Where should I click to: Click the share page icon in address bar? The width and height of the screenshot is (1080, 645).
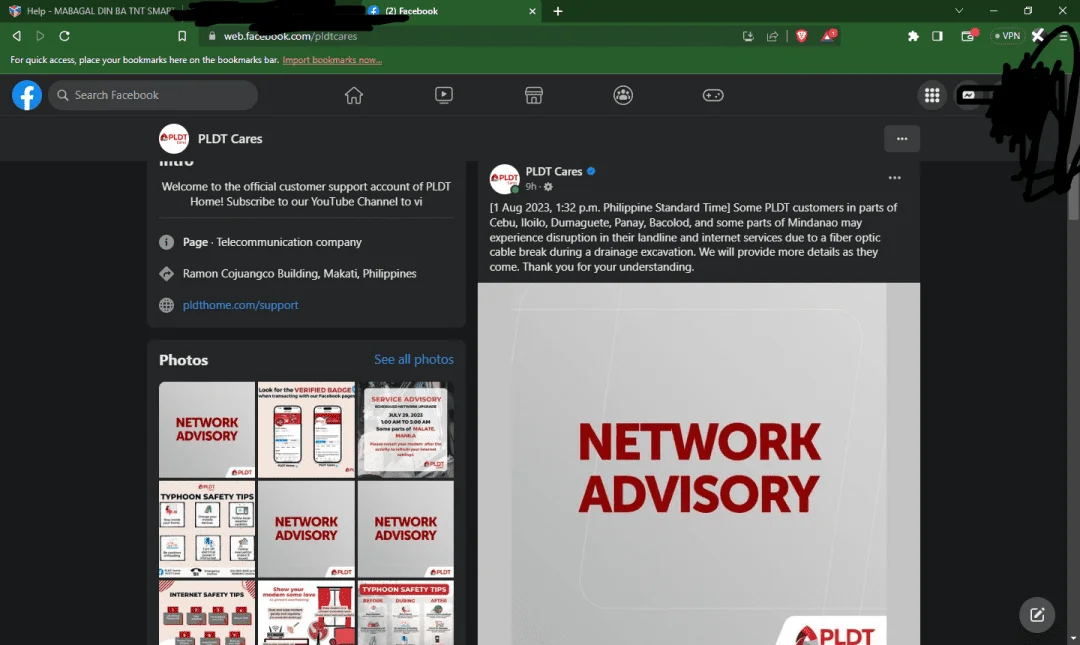pos(772,36)
